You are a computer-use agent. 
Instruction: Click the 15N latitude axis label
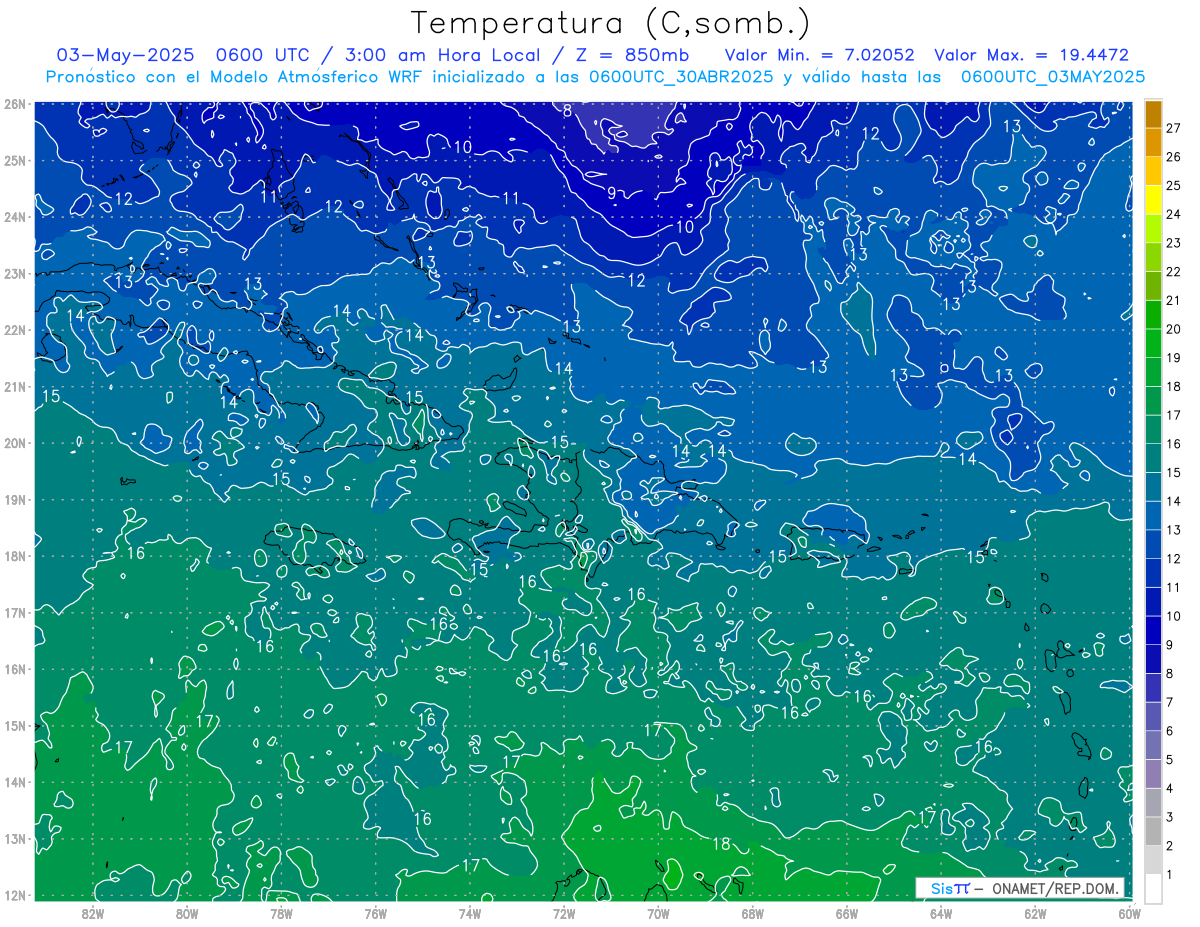(x=14, y=725)
